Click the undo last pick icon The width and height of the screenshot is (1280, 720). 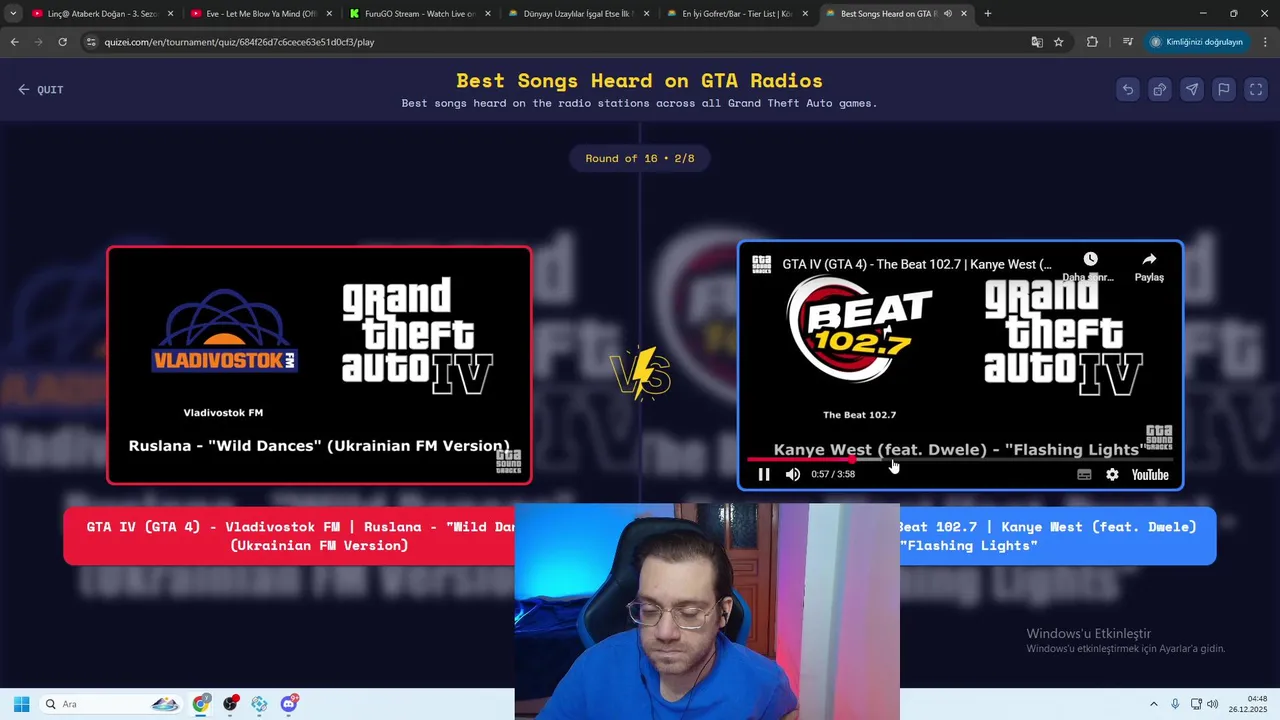tap(1128, 89)
